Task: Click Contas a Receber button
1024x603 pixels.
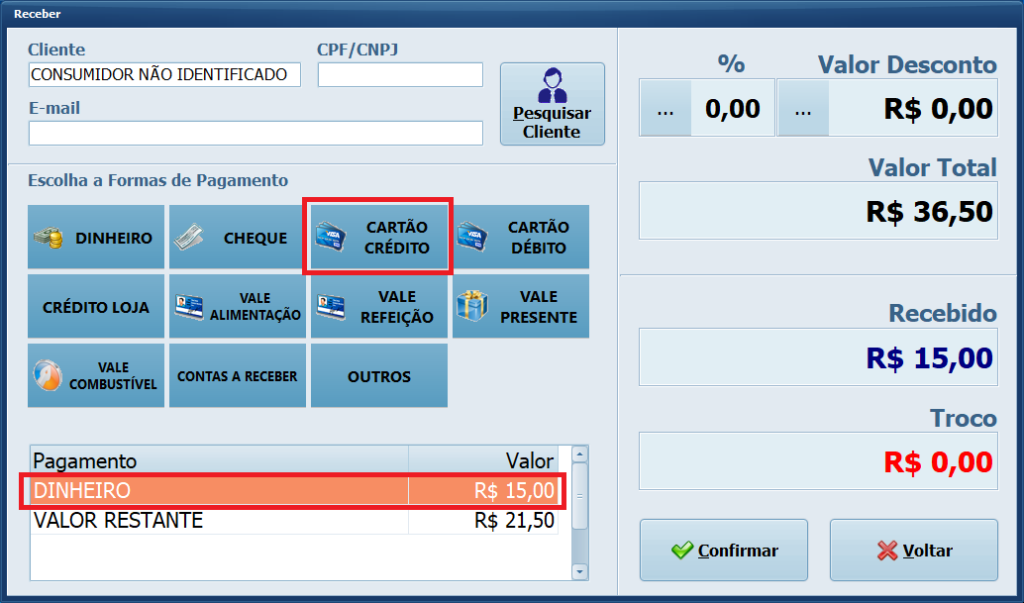Action: click(237, 376)
